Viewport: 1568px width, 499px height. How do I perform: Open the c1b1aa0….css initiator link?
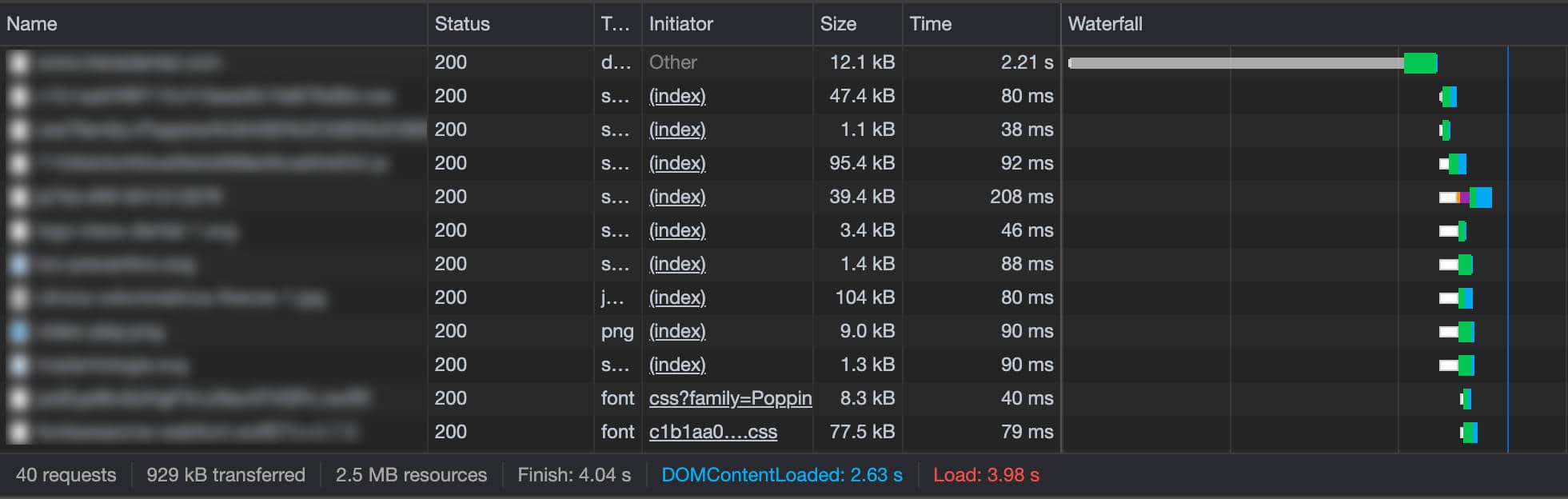(x=712, y=432)
